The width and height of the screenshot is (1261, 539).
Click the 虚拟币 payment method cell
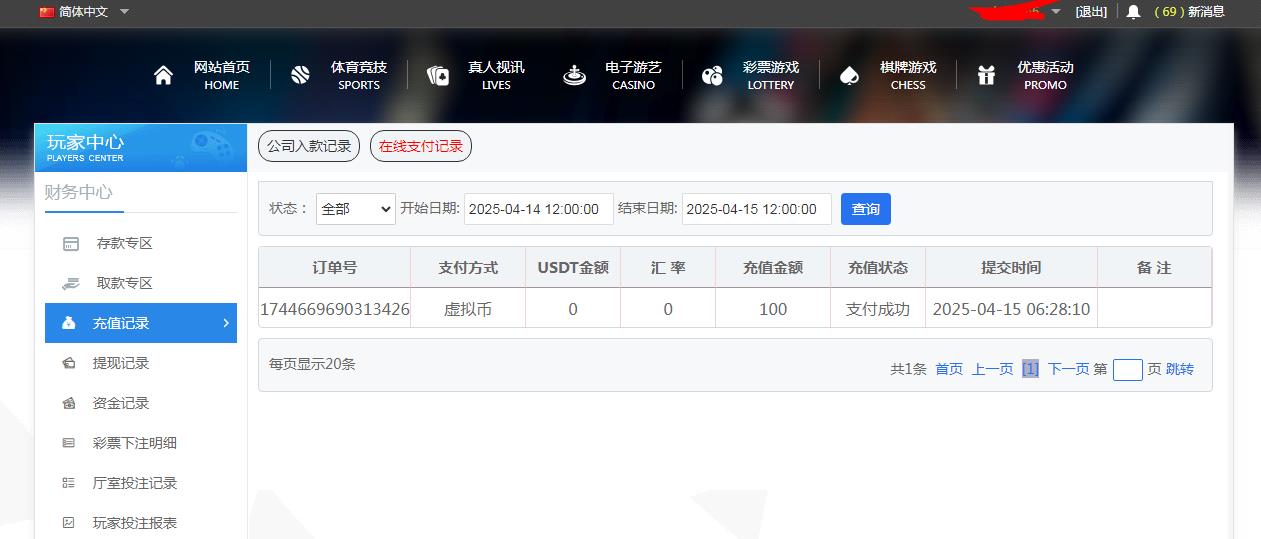pos(468,309)
